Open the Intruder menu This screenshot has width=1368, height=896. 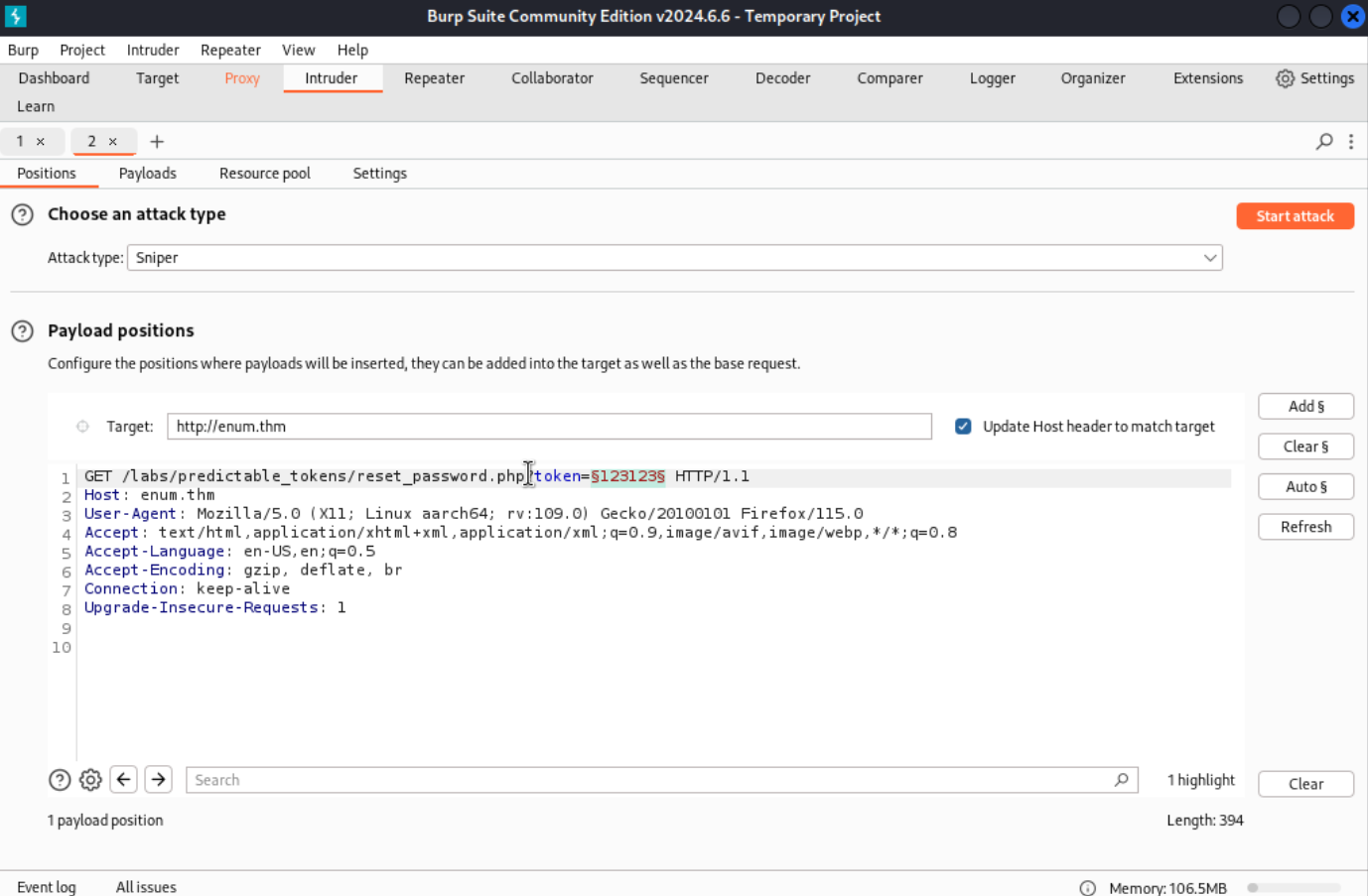click(x=153, y=50)
